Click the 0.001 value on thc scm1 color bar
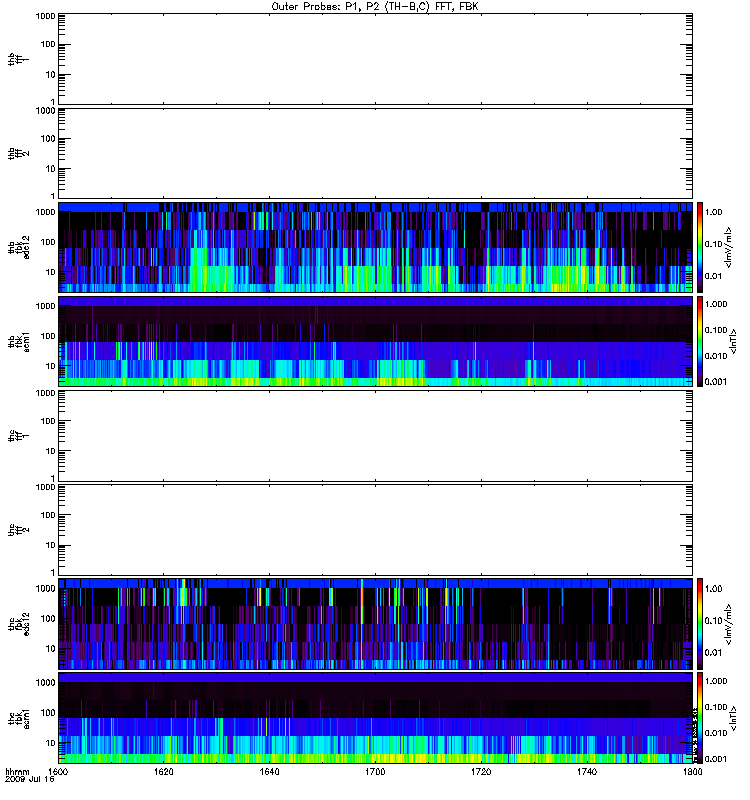 click(716, 759)
